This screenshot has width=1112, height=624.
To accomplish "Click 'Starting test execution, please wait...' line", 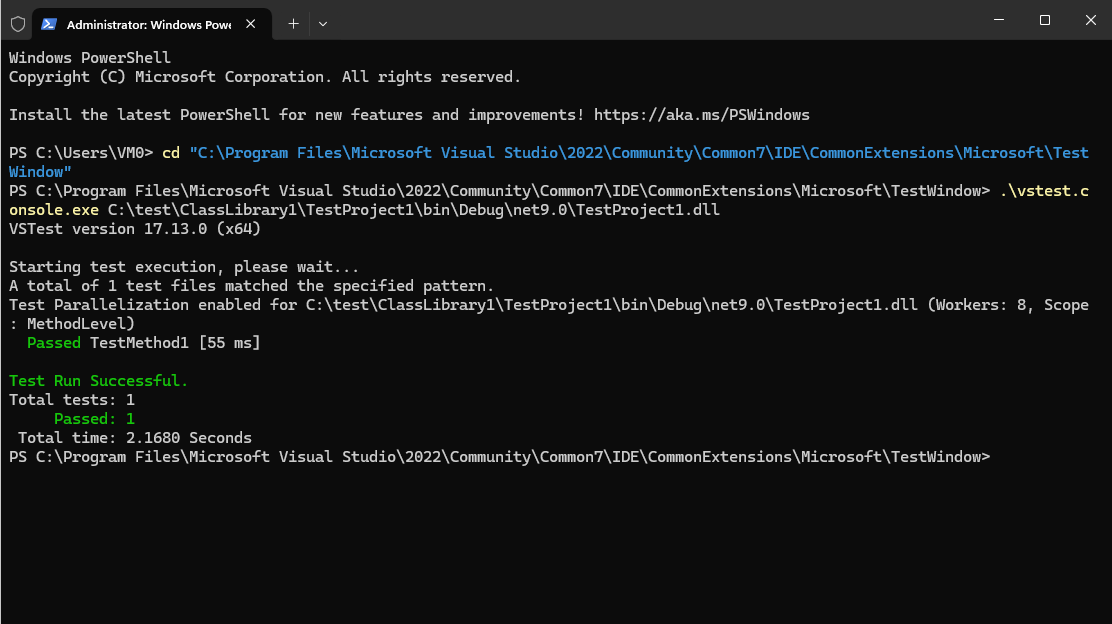I will pos(184,267).
